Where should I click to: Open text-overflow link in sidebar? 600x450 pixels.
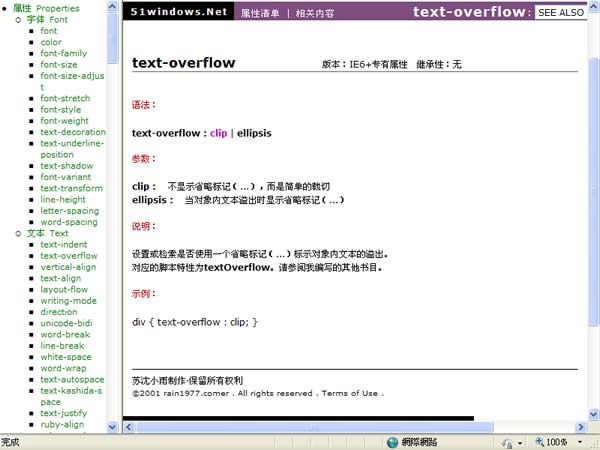pyautogui.click(x=69, y=256)
